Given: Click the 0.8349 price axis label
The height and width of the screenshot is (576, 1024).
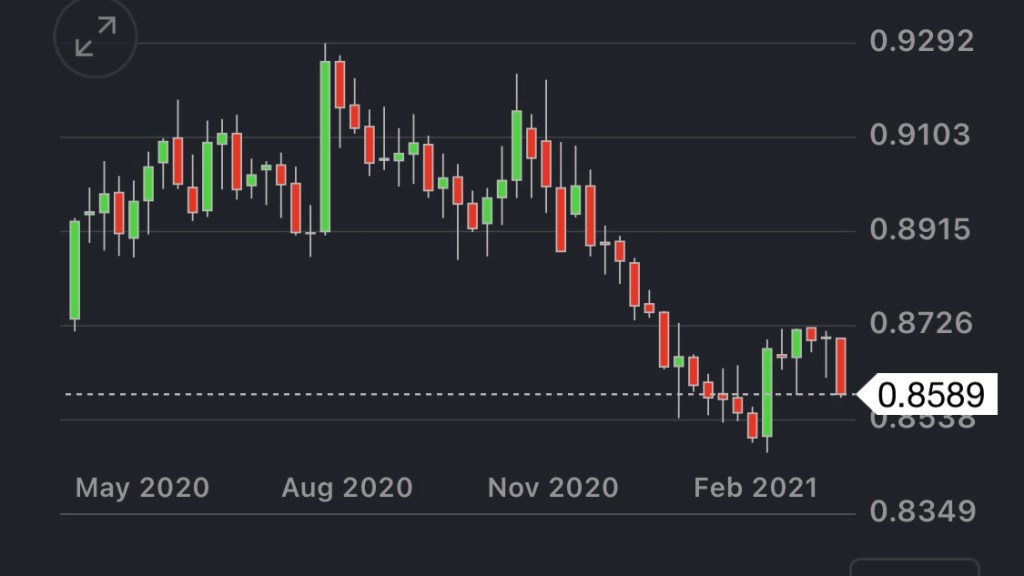Looking at the screenshot, I should [x=920, y=512].
